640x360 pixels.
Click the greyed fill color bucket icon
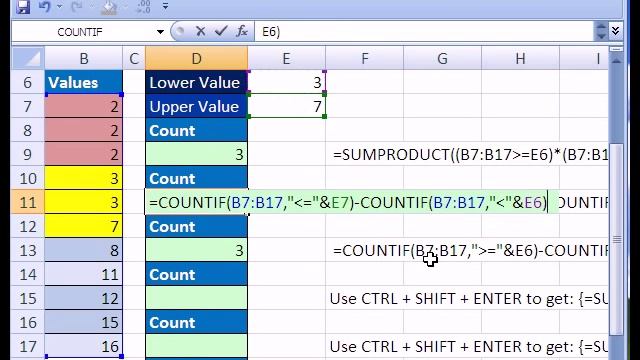(x=109, y=7)
